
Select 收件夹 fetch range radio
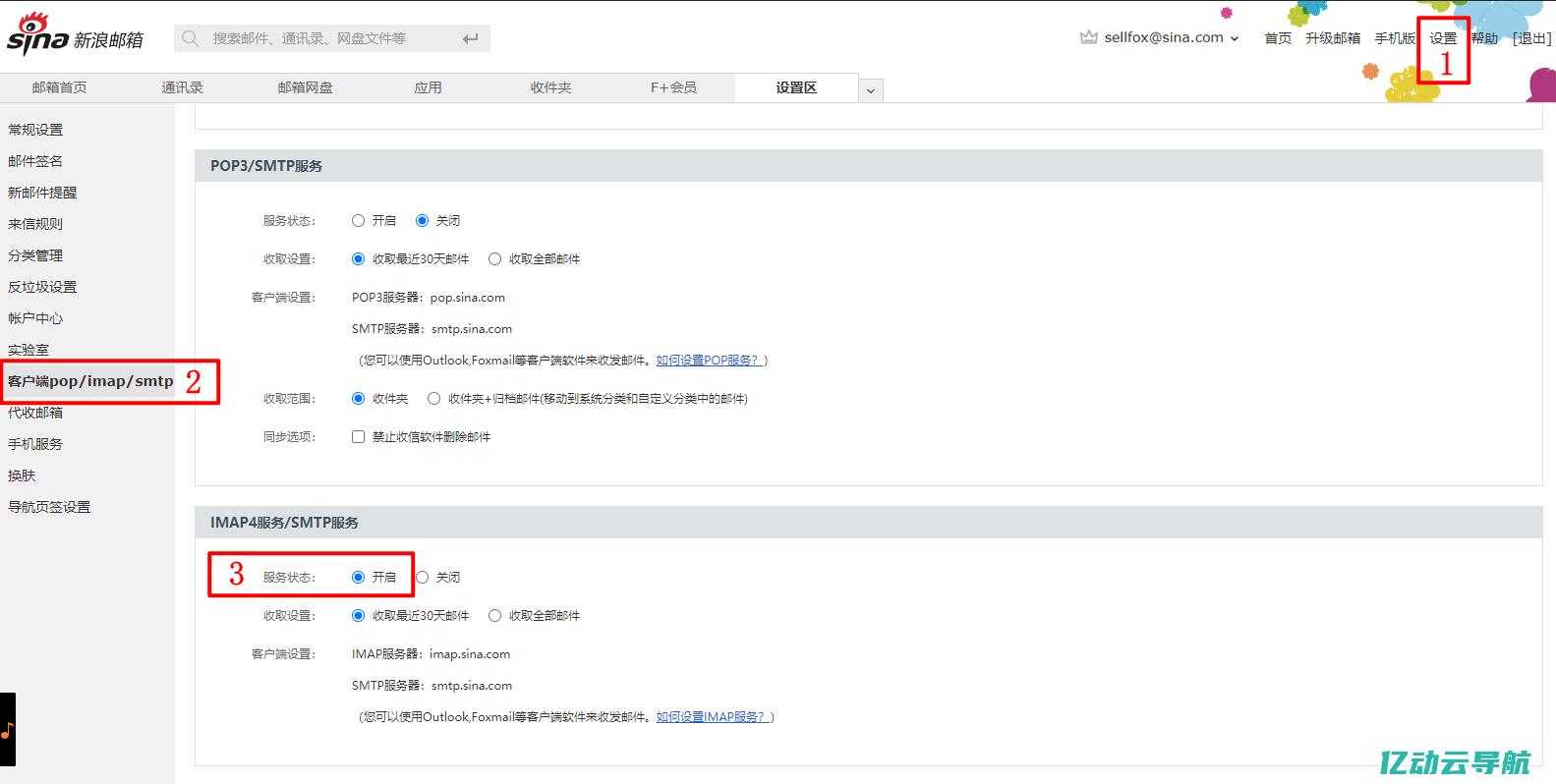click(x=359, y=399)
